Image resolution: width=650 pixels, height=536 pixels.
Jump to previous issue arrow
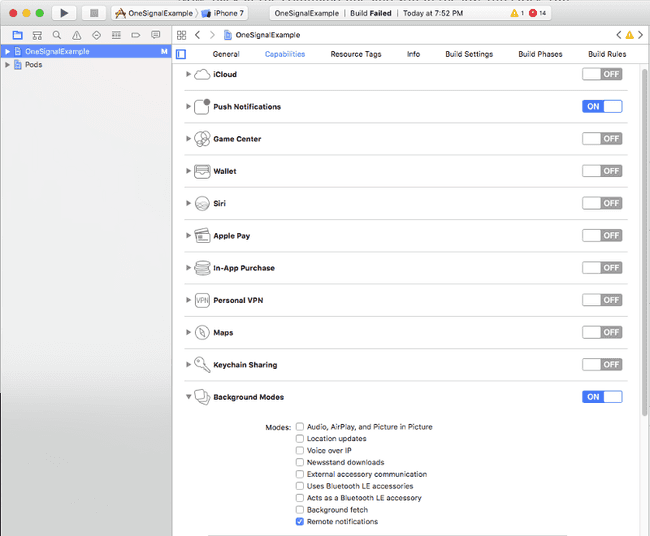pyautogui.click(x=618, y=35)
